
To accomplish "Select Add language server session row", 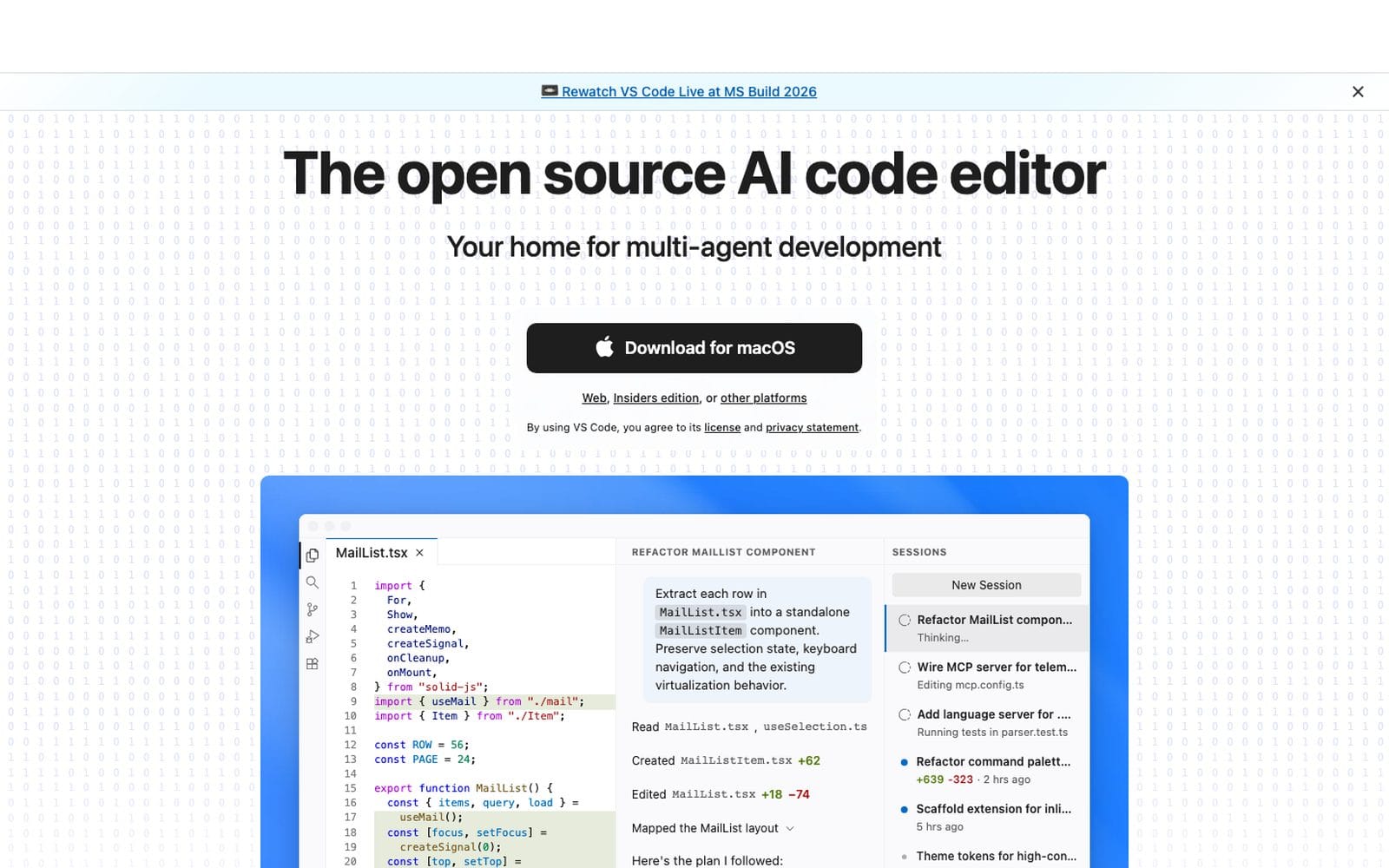I will 987,723.
